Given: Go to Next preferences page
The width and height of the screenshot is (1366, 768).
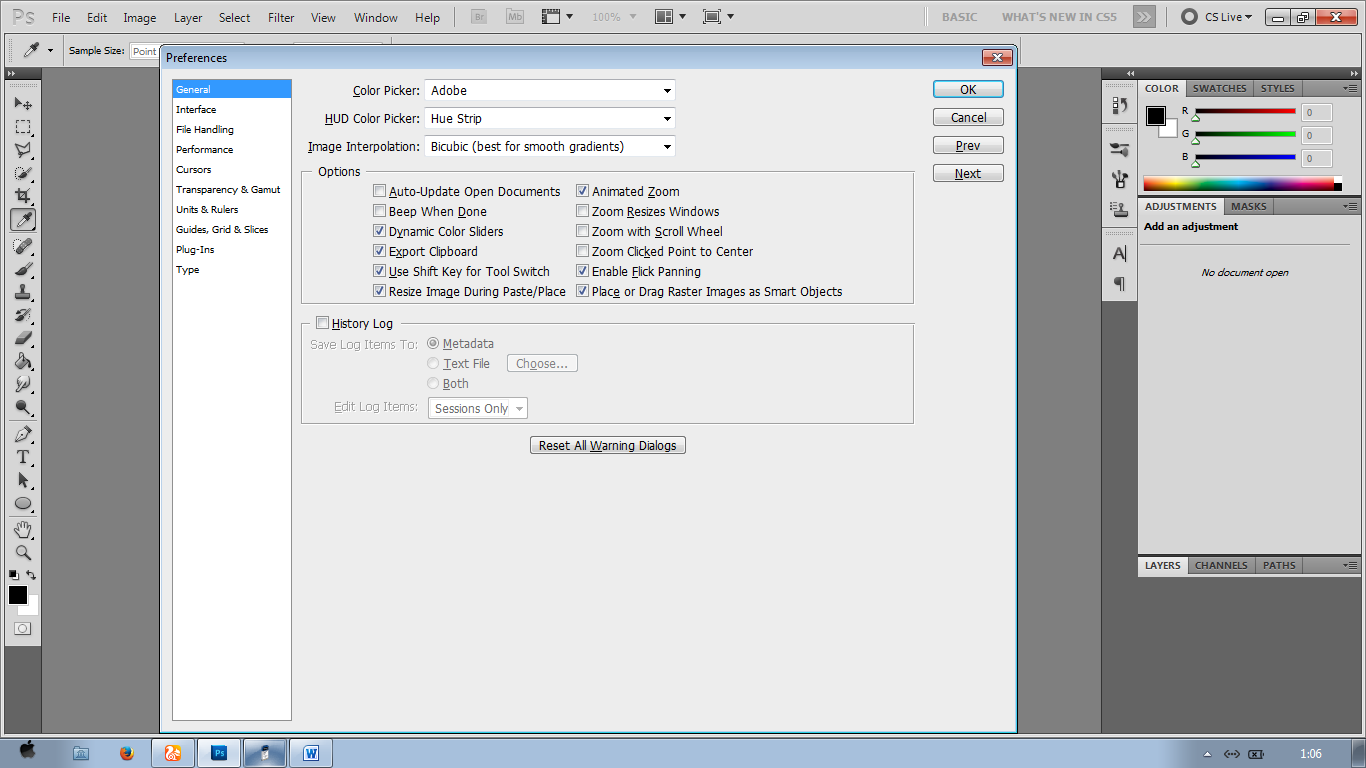Looking at the screenshot, I should (x=968, y=173).
